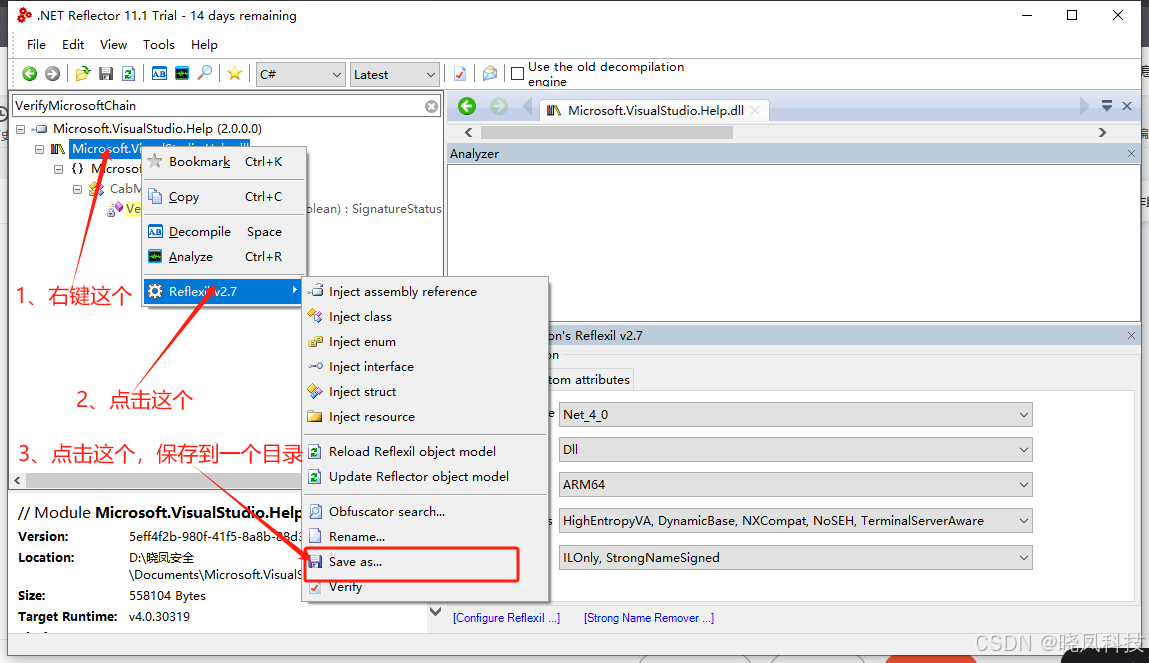Click the green back arrow in decompiler pane
Image resolution: width=1149 pixels, height=663 pixels.
(x=467, y=106)
